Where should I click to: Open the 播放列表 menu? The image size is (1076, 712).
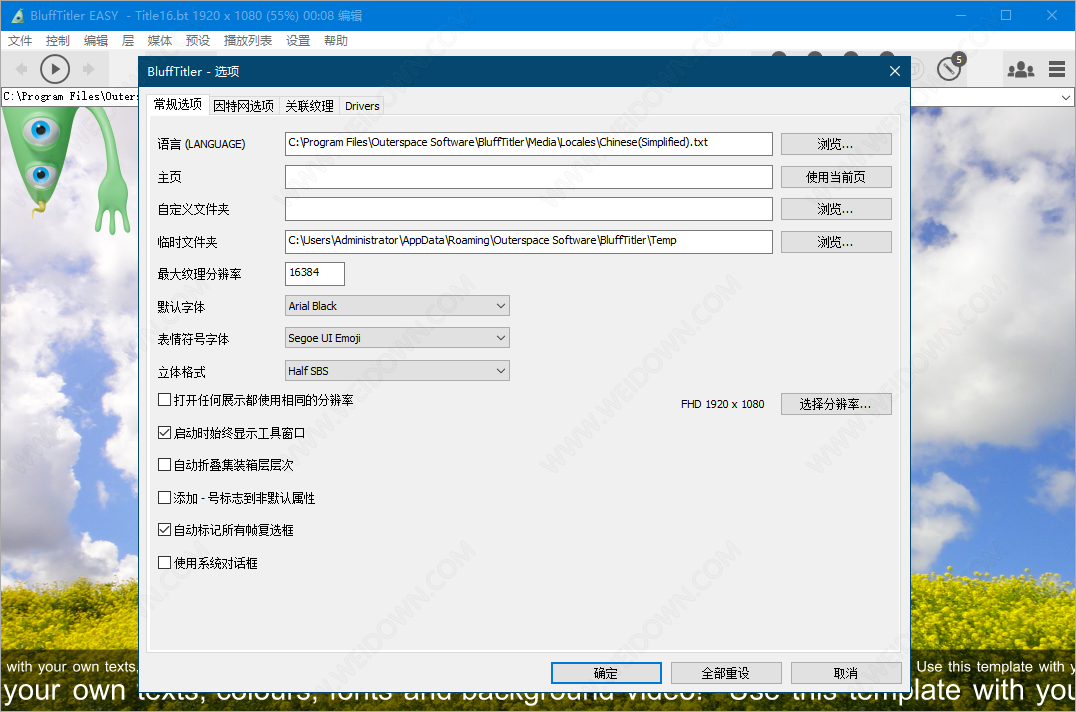pyautogui.click(x=248, y=40)
